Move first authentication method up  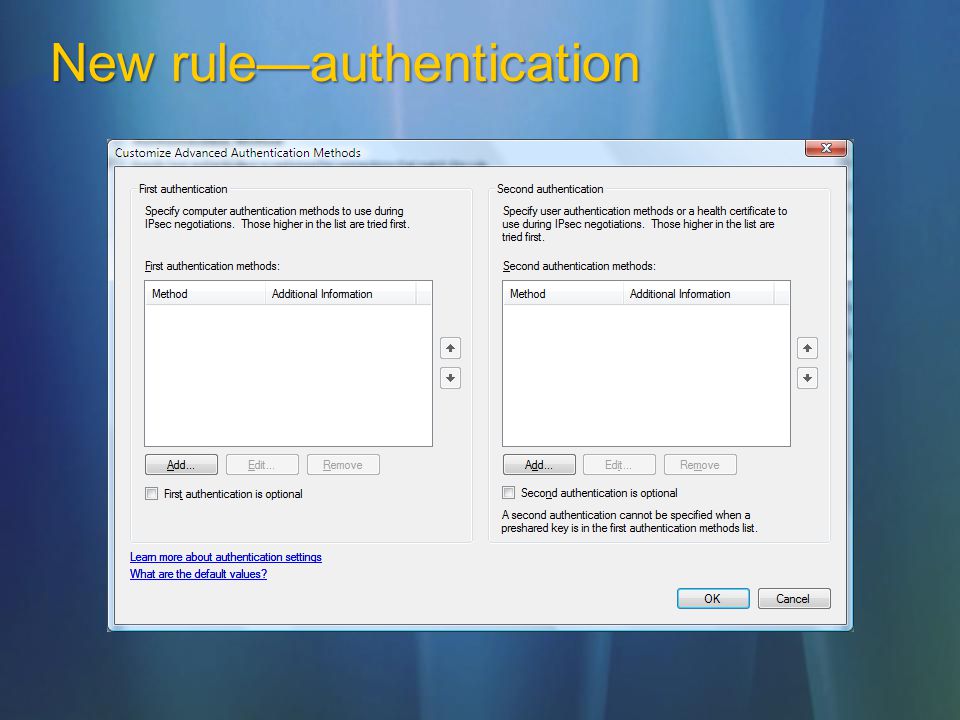450,348
